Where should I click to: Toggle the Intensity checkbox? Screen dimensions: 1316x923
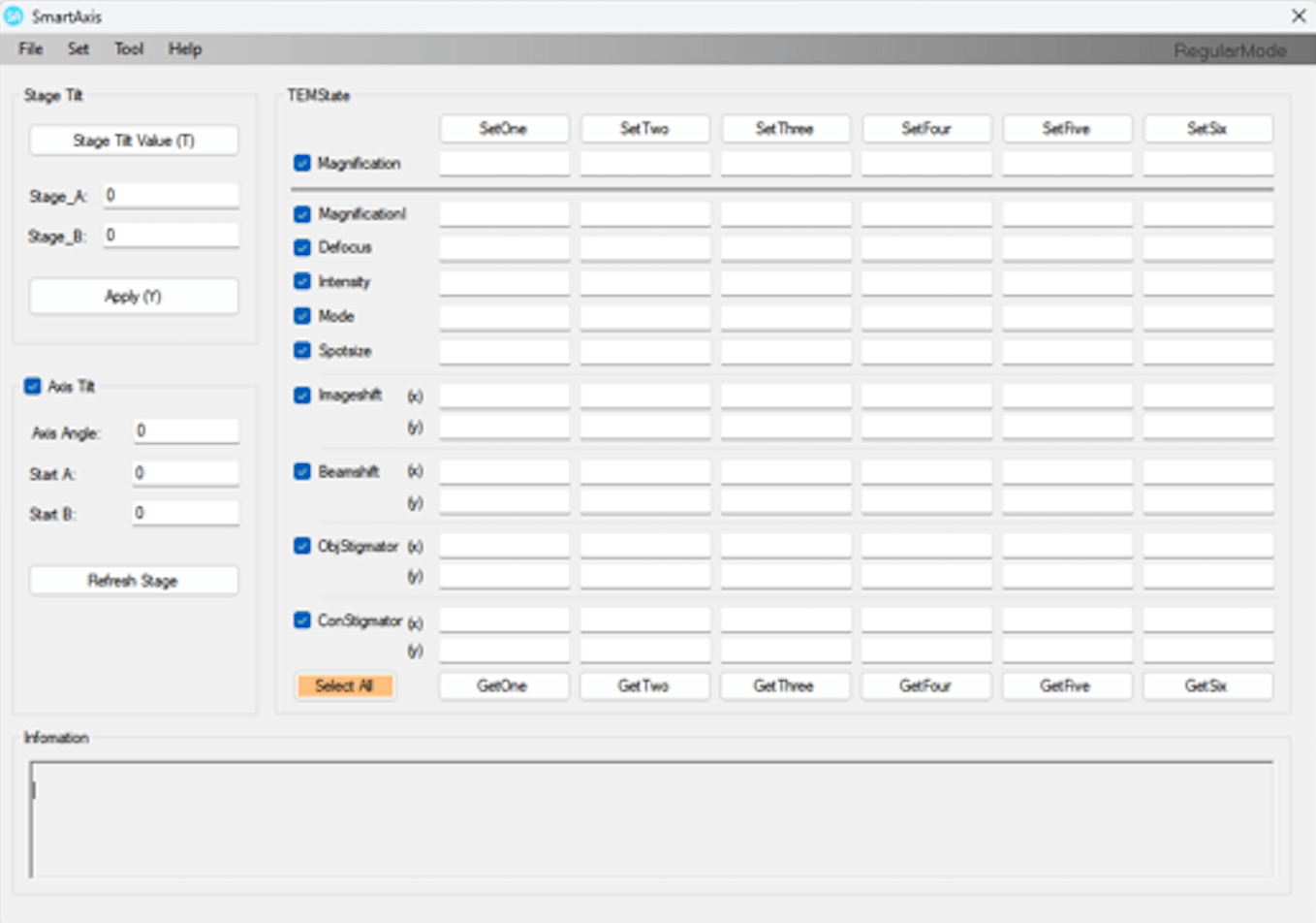(302, 281)
